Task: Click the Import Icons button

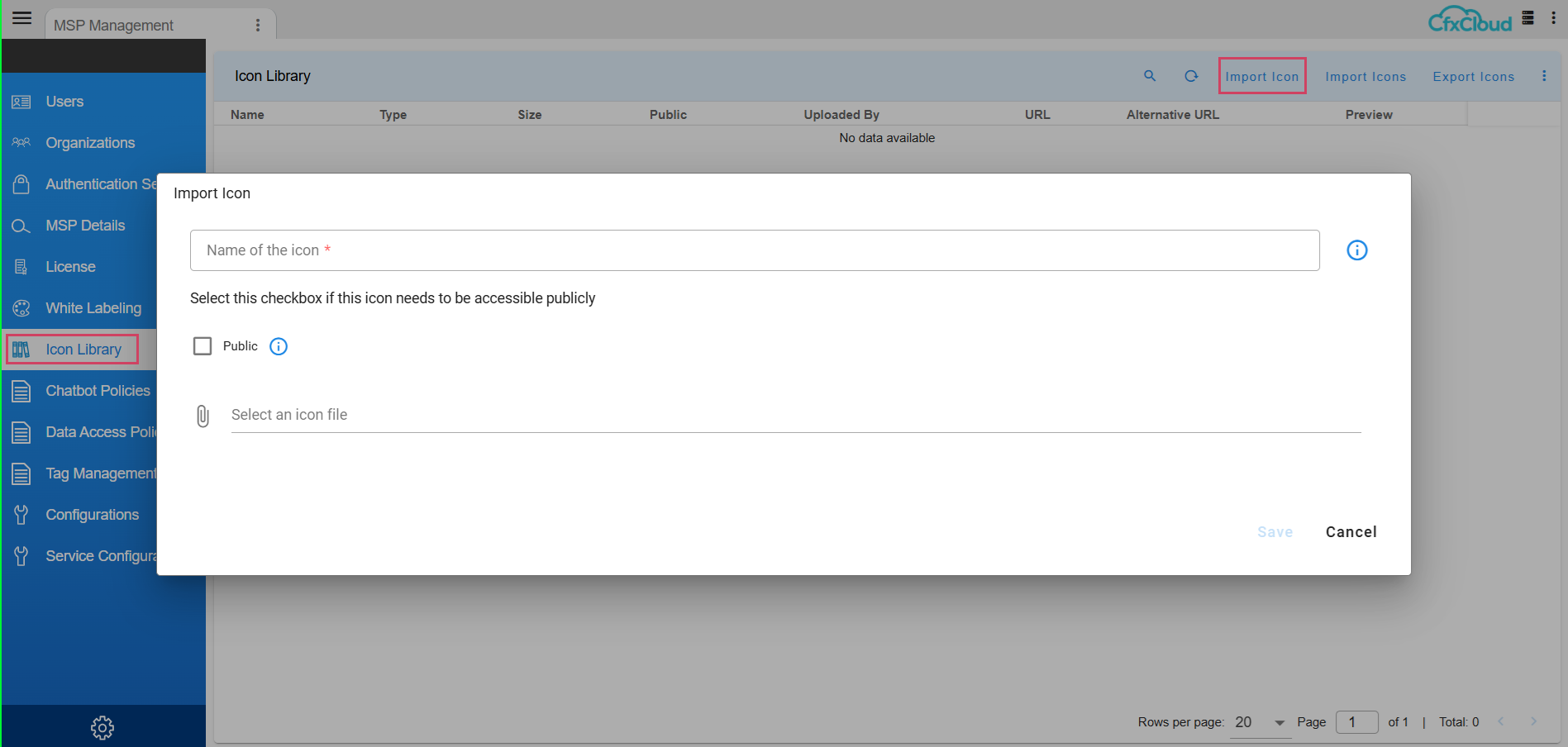Action: point(1365,77)
